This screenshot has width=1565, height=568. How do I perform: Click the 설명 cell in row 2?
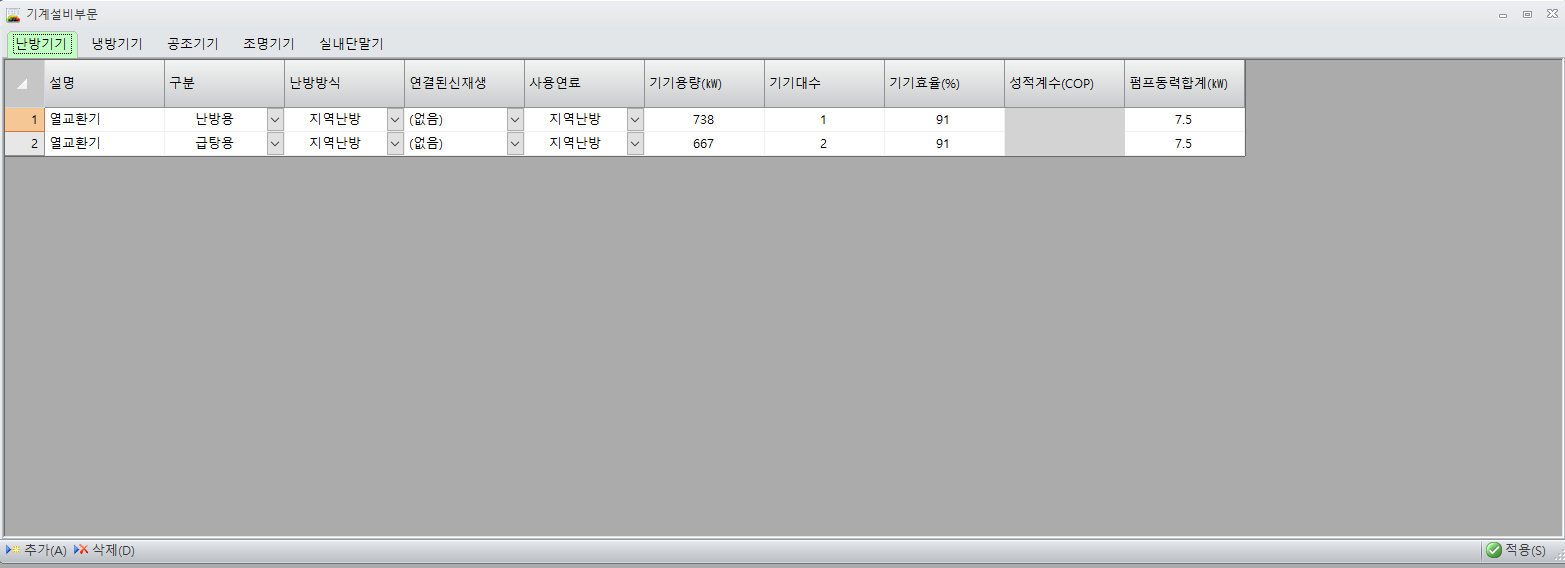point(104,143)
